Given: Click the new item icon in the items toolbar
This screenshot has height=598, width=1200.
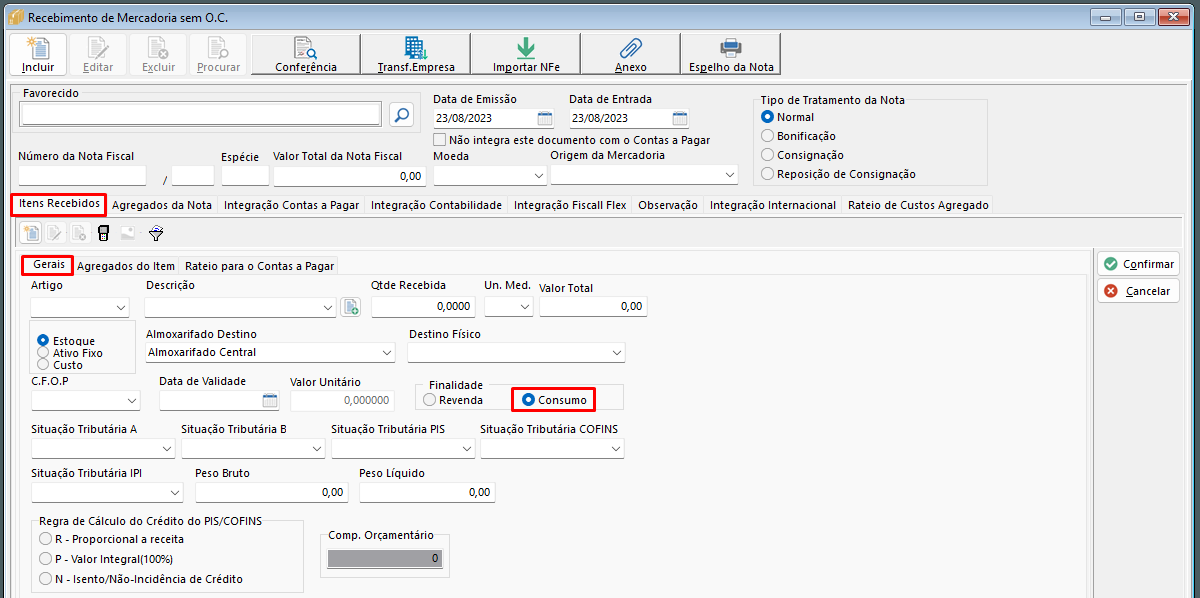Looking at the screenshot, I should tap(32, 233).
